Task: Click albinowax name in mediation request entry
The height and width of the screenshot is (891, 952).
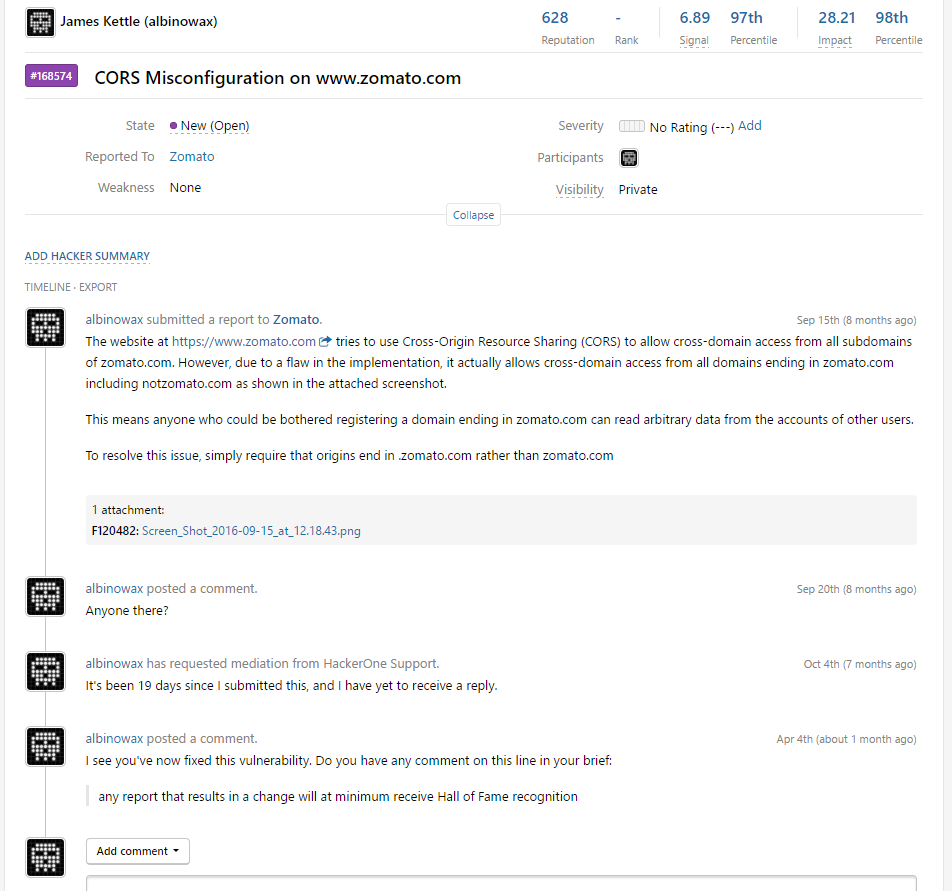Action: (x=114, y=664)
